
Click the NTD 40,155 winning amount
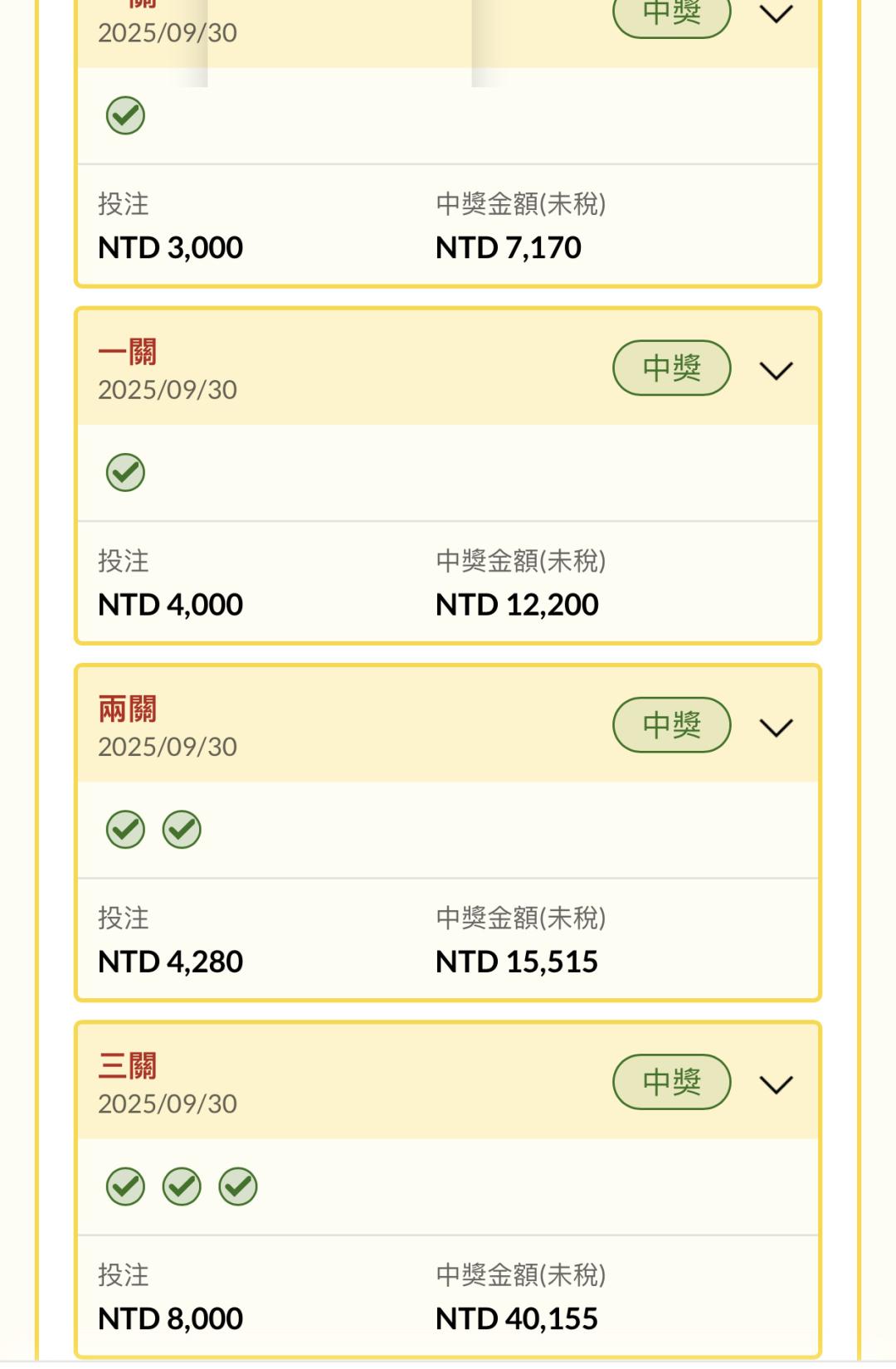tap(517, 1318)
